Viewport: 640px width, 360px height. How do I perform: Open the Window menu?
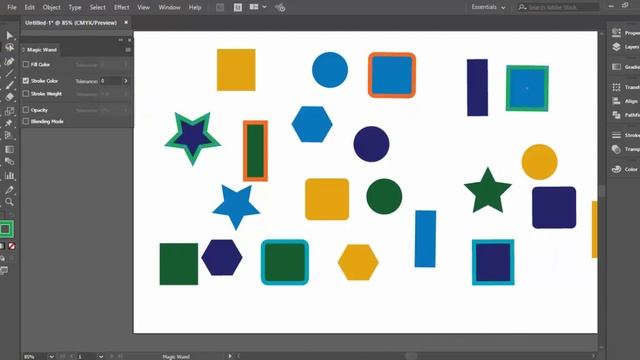pyautogui.click(x=169, y=7)
